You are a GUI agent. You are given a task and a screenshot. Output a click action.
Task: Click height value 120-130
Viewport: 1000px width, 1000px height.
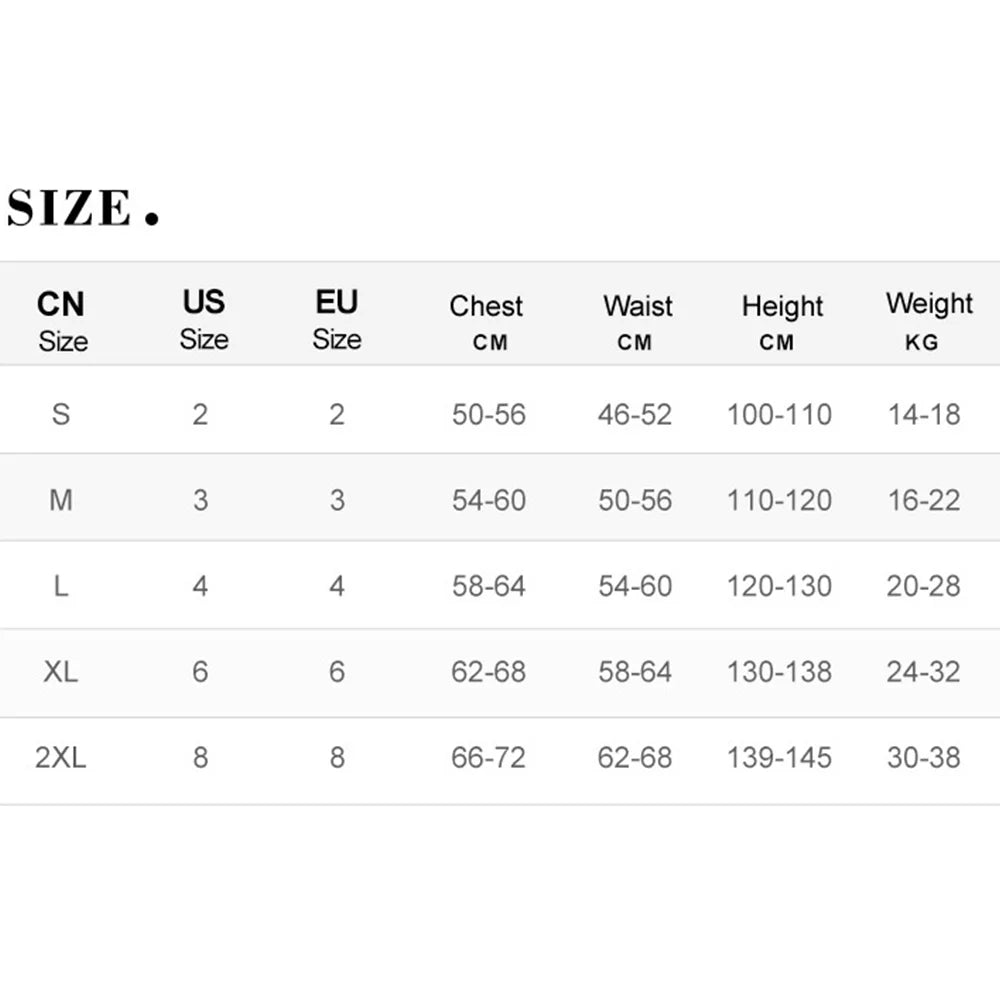coord(779,586)
